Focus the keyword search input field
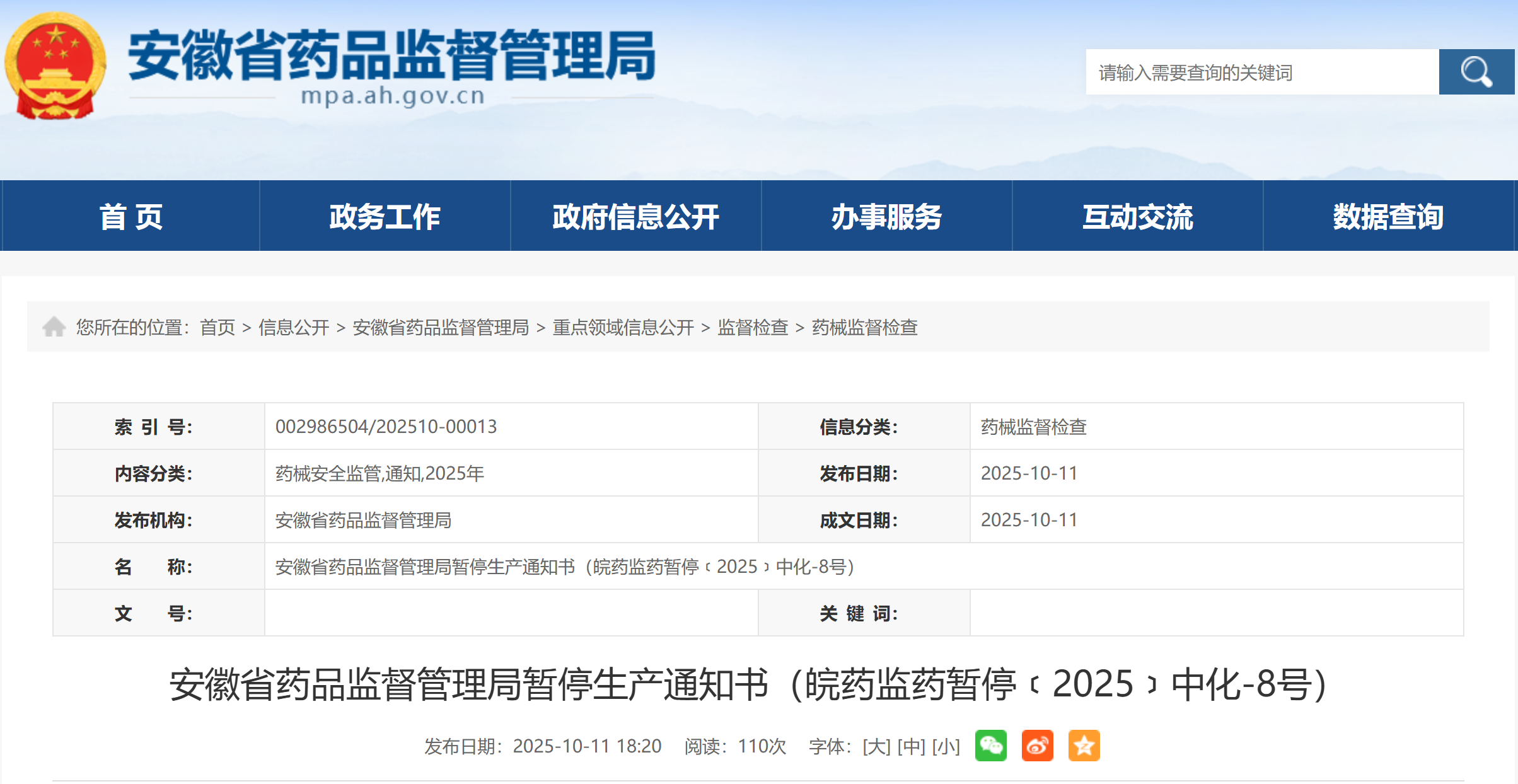The height and width of the screenshot is (784, 1518). [x=1261, y=72]
